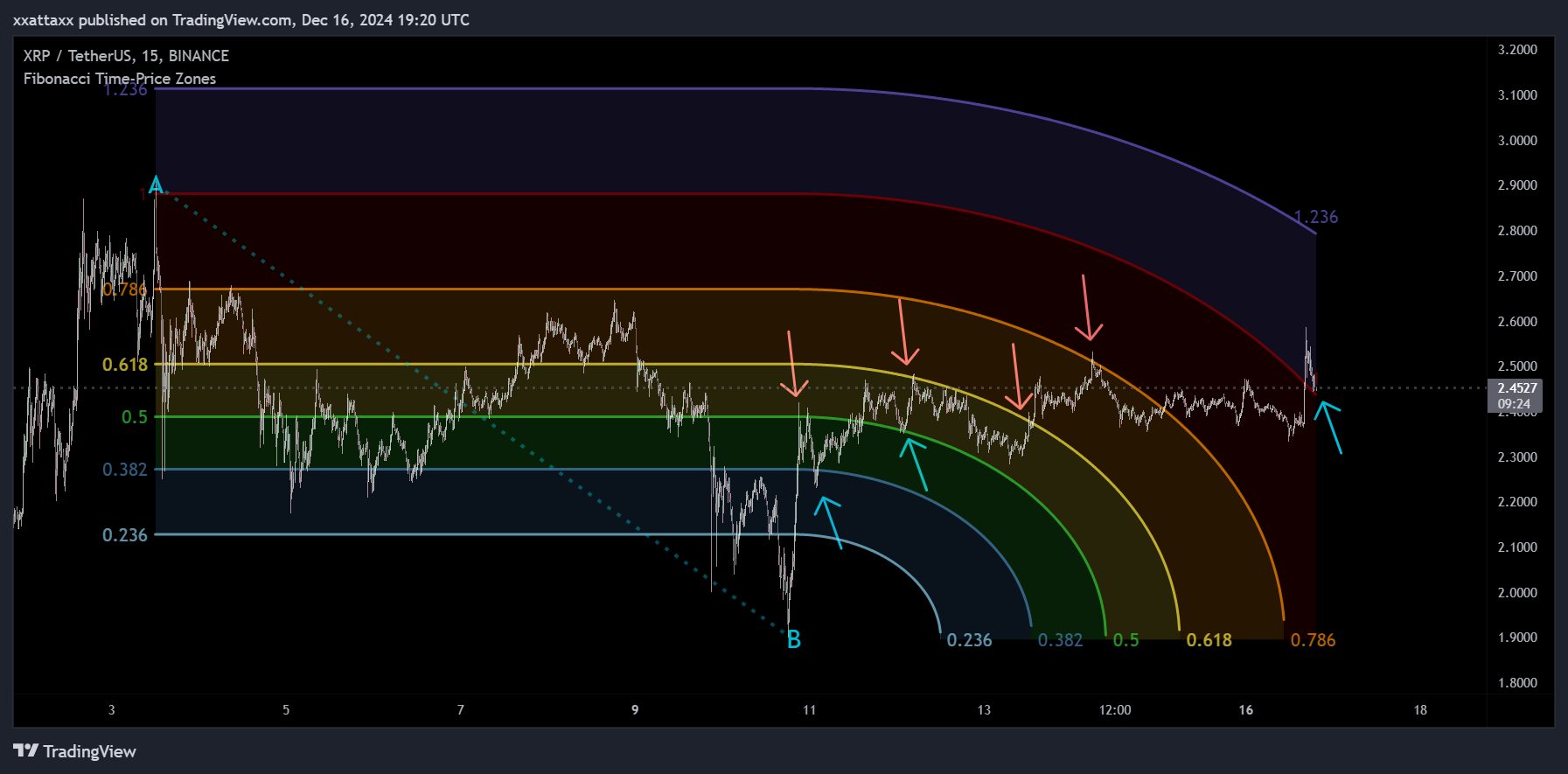The height and width of the screenshot is (774, 1568).
Task: Click the 0.382 label below the blue arc end
Action: [1061, 640]
